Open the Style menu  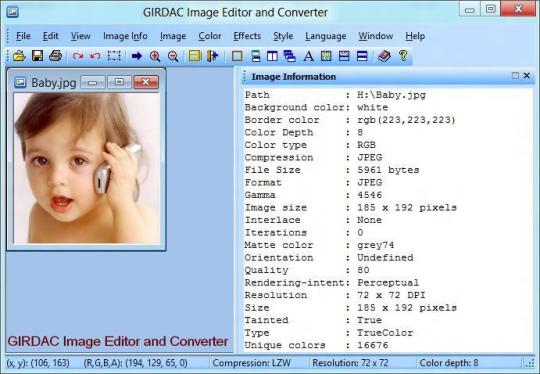(x=283, y=36)
